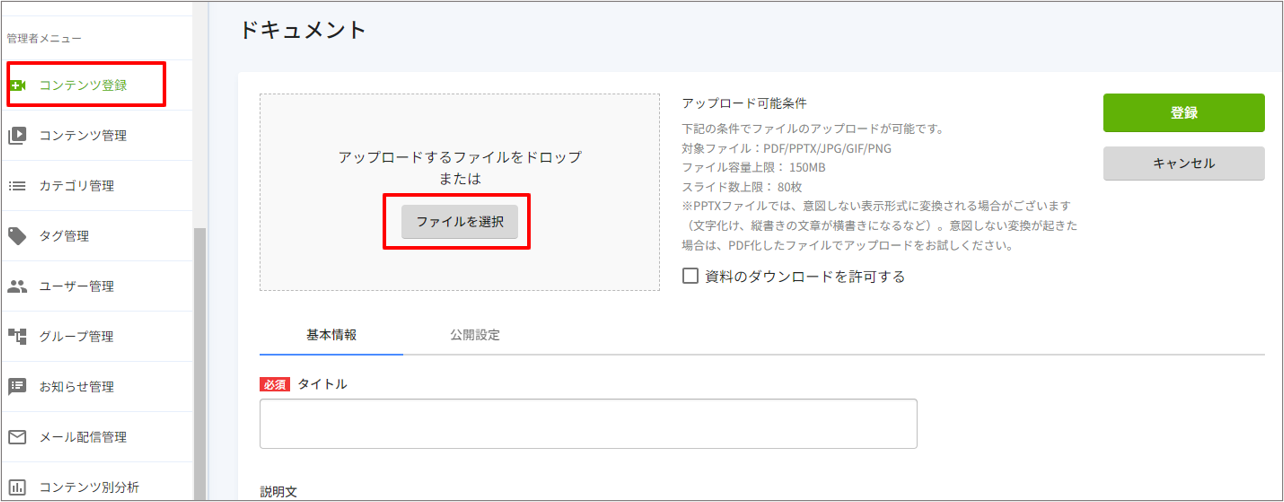Viewport: 1284px width, 502px height.
Task: Click the コンテンツ別分析 chart icon
Action: [17, 487]
